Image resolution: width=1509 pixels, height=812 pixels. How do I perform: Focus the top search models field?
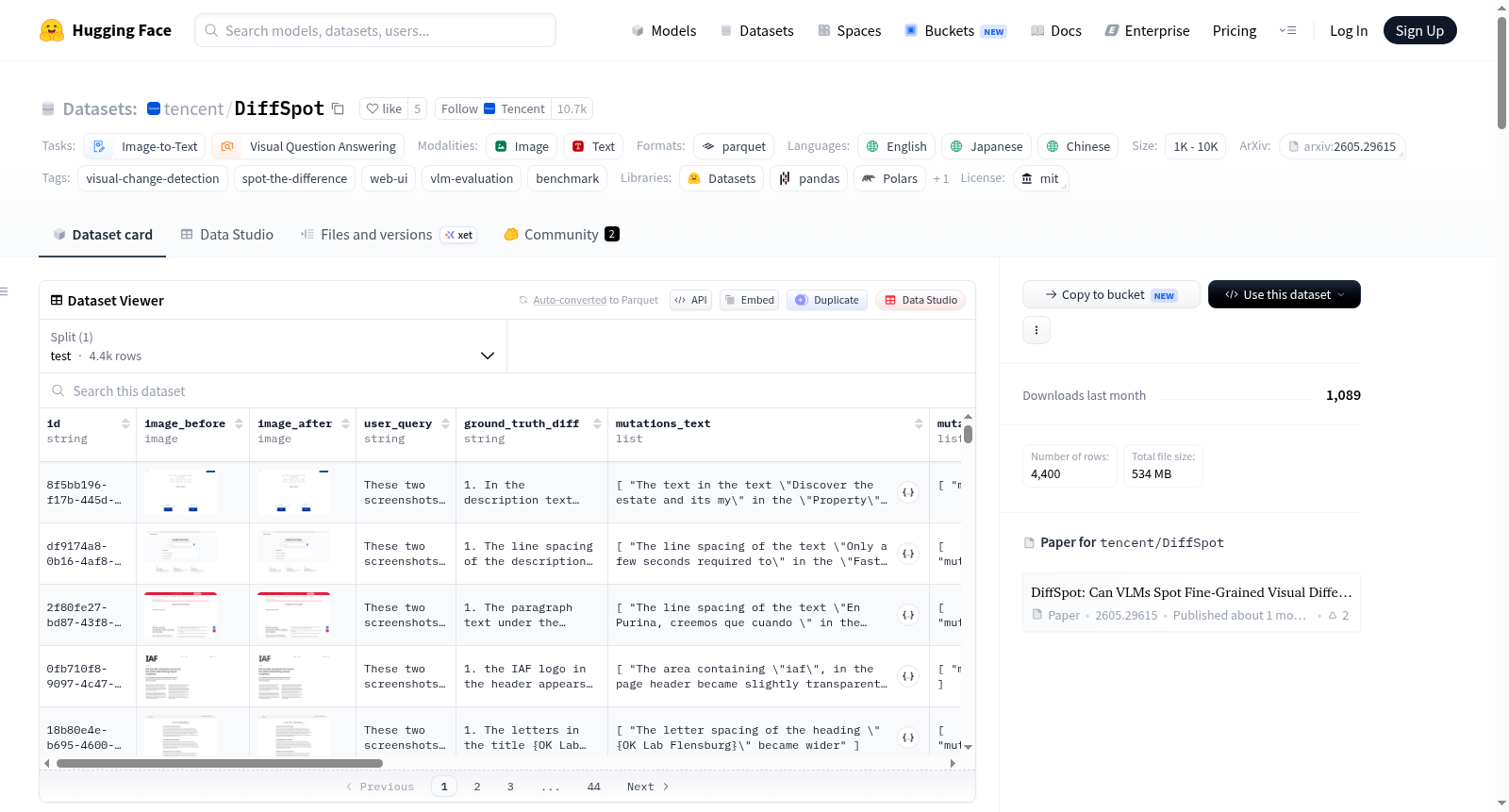375,30
